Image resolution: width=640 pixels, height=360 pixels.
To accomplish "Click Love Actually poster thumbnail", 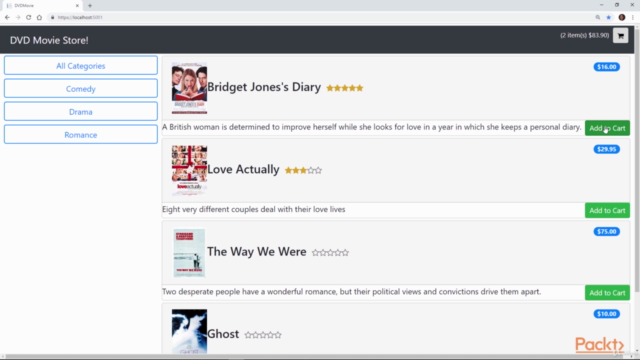I will [189, 170].
